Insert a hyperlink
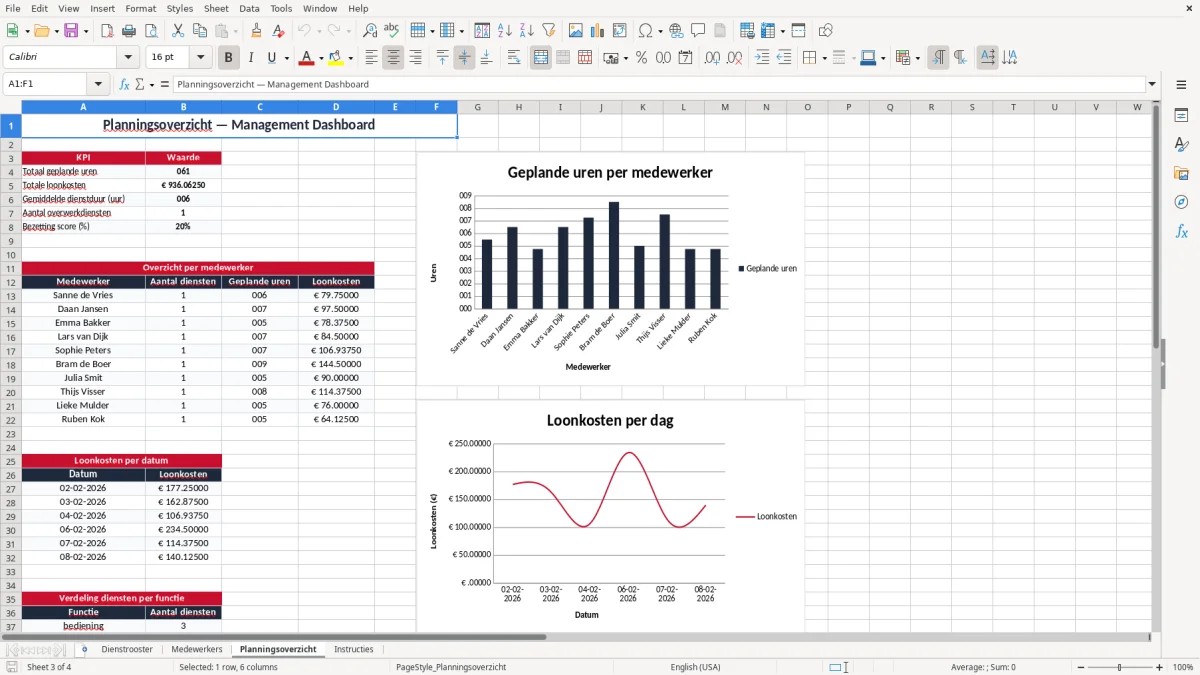The image size is (1200, 675). [676, 31]
